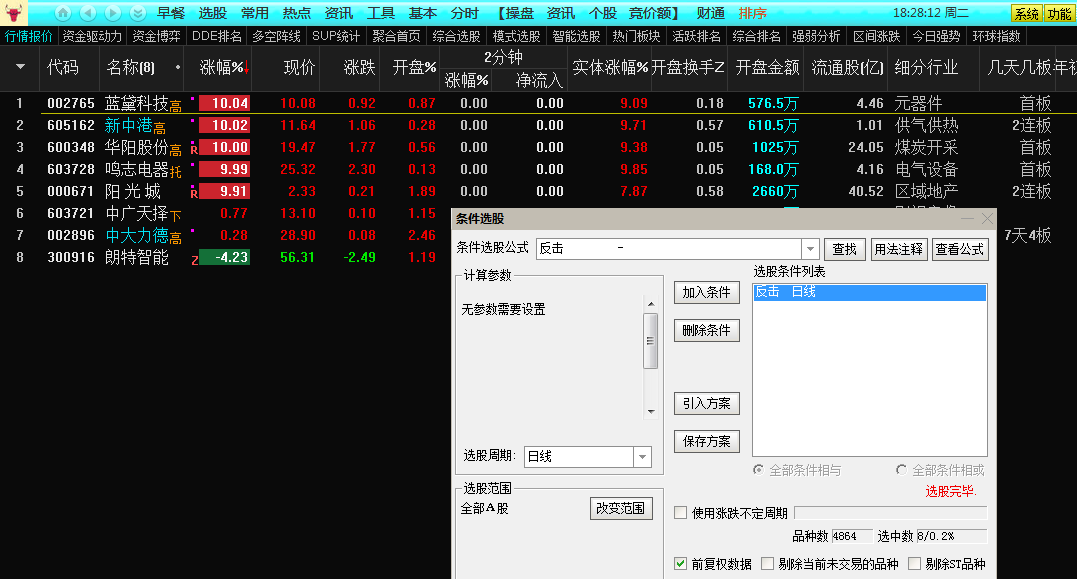This screenshot has width=1077, height=579.
Task: Click 细分行业 column header
Action: (x=926, y=67)
